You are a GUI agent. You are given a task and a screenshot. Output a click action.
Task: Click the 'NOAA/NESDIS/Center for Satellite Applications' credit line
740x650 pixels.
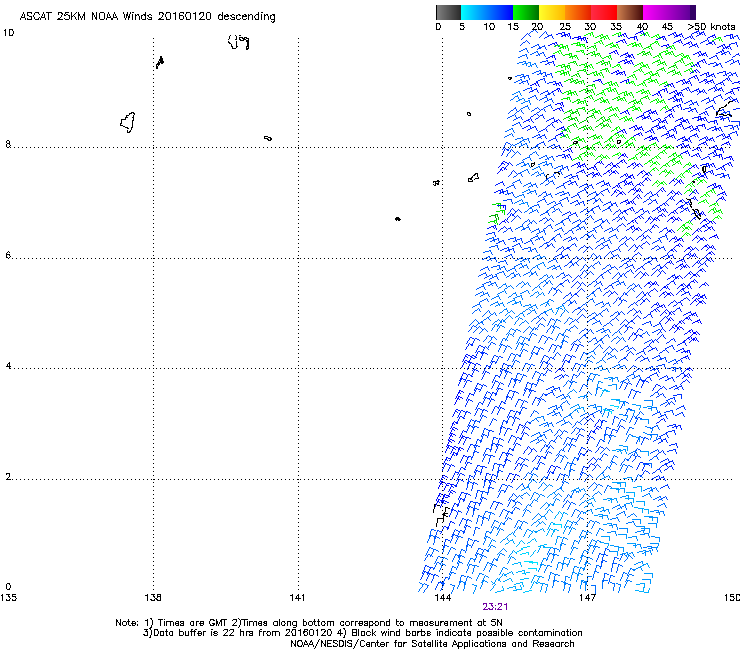[432, 644]
